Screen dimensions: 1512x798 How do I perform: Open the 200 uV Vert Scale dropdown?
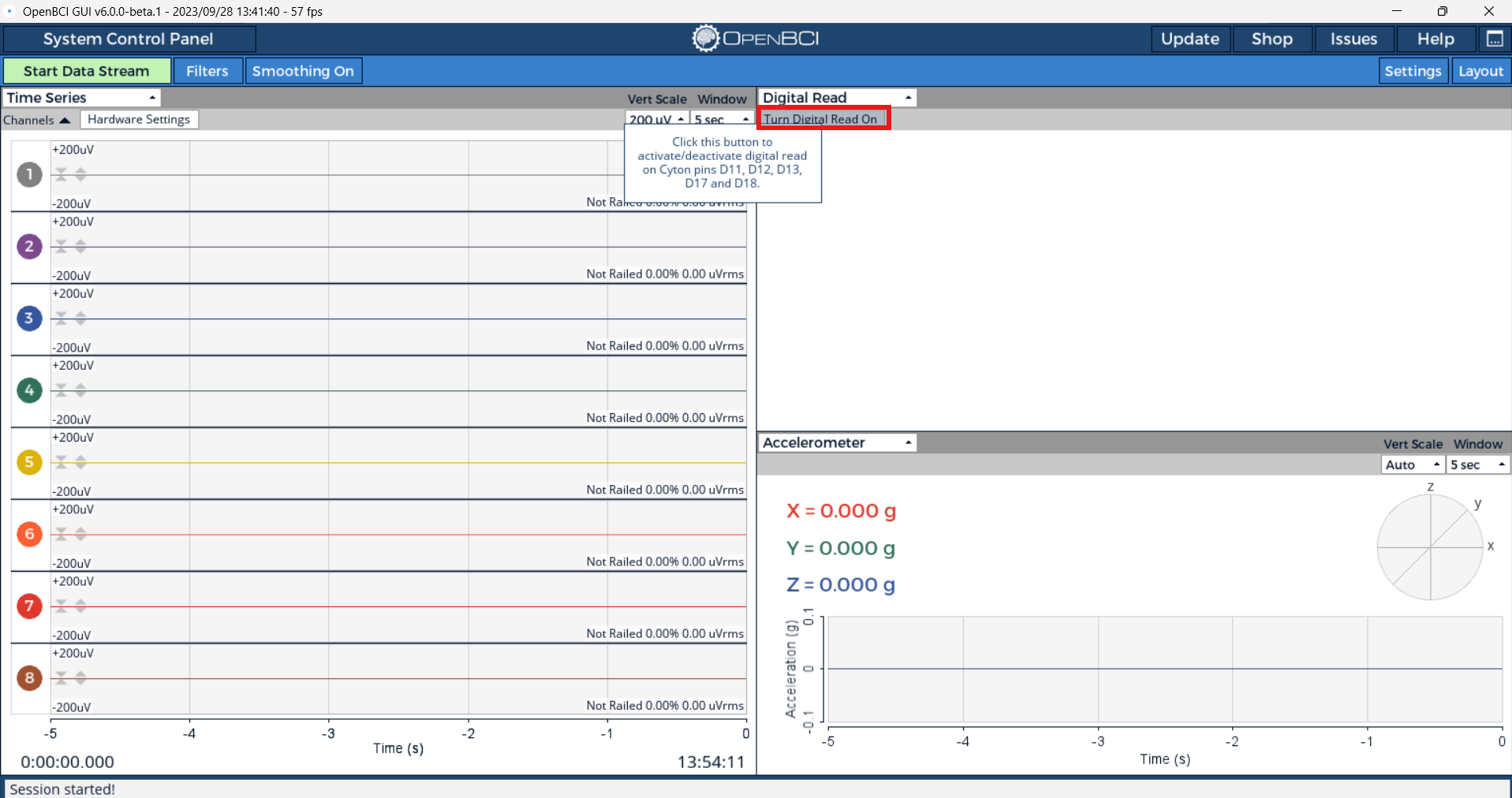click(657, 119)
